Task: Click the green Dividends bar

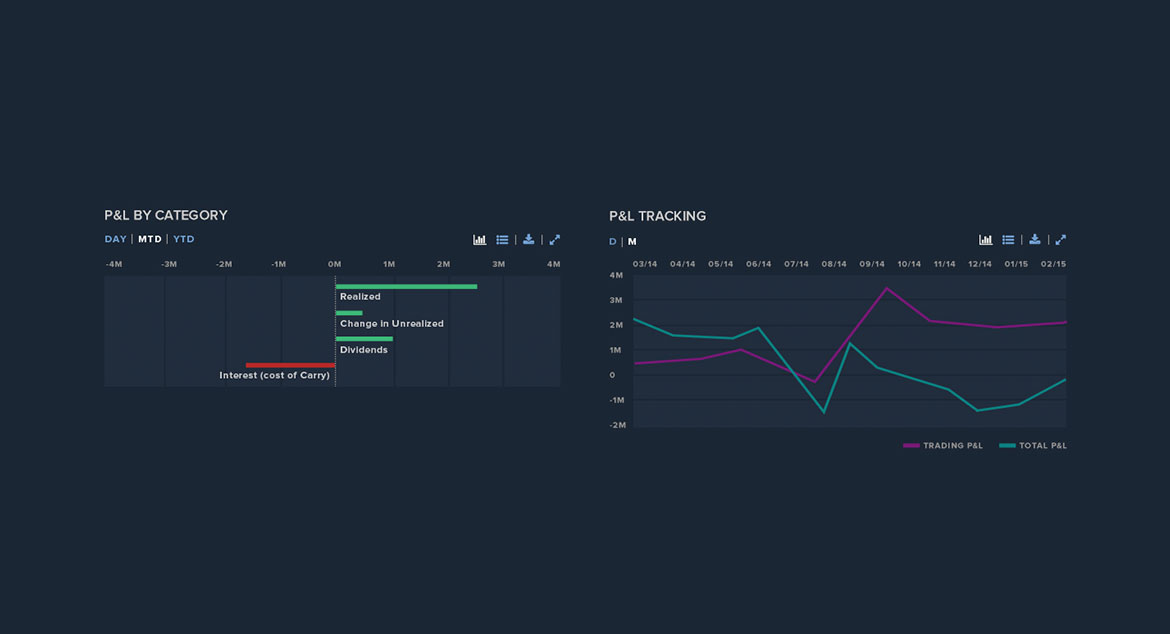Action: click(x=364, y=339)
